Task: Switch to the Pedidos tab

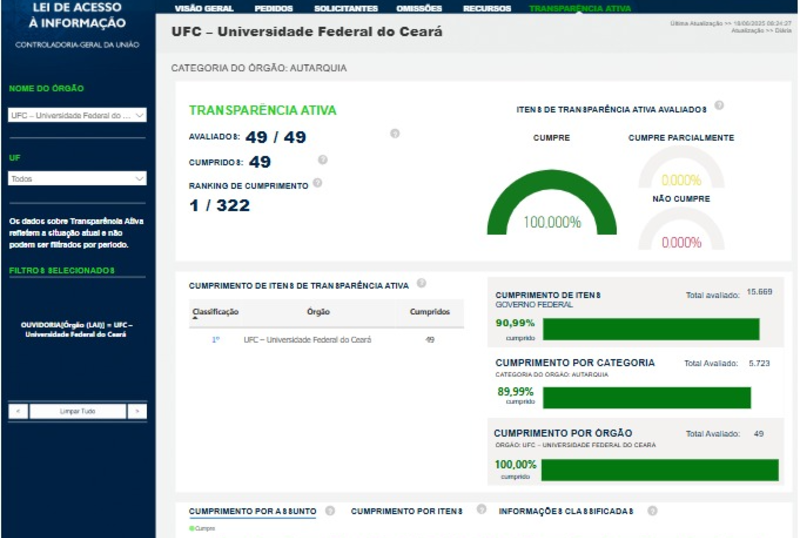Action: point(273,8)
